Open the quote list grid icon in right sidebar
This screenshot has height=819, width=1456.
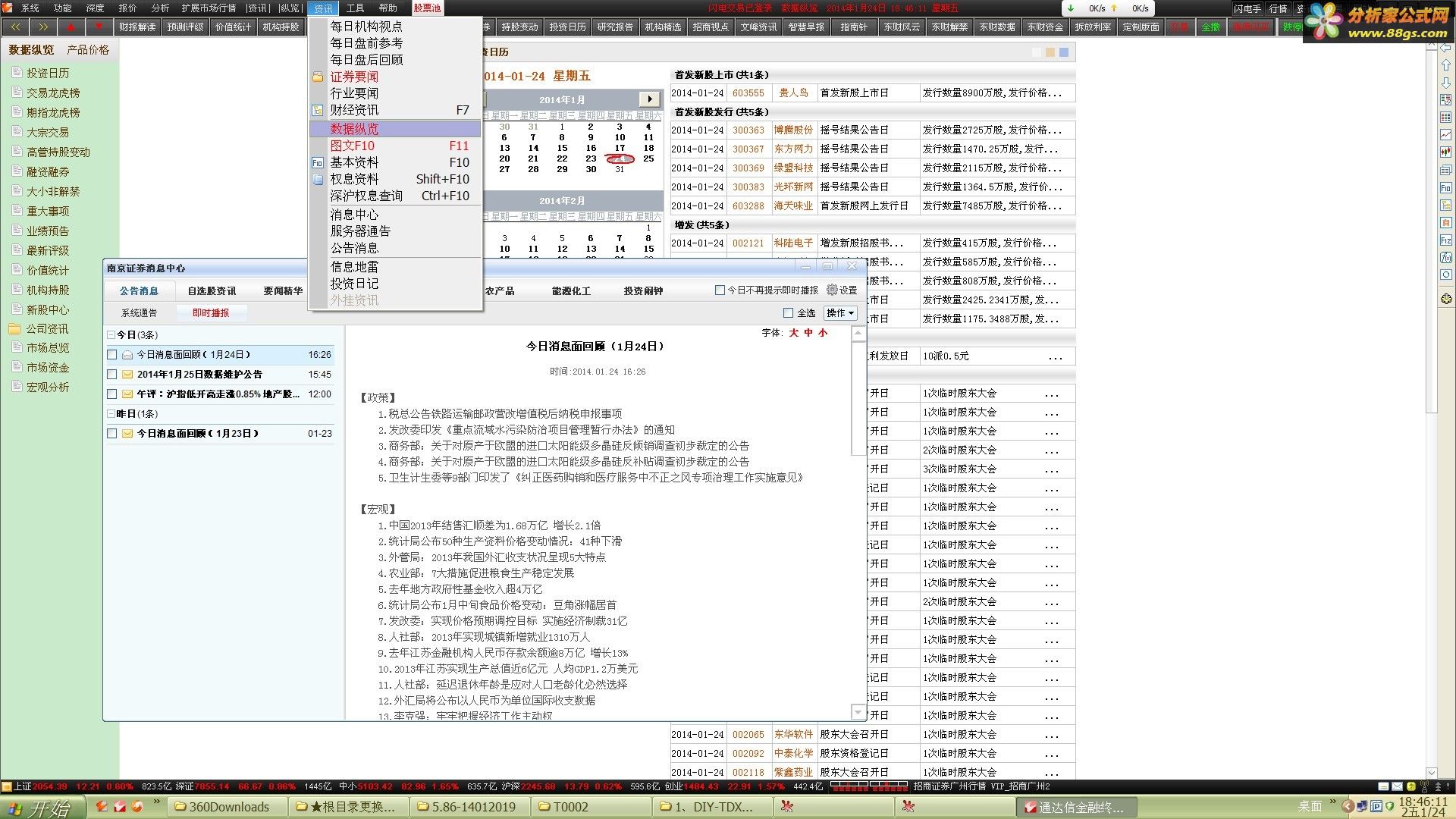coord(1446,118)
